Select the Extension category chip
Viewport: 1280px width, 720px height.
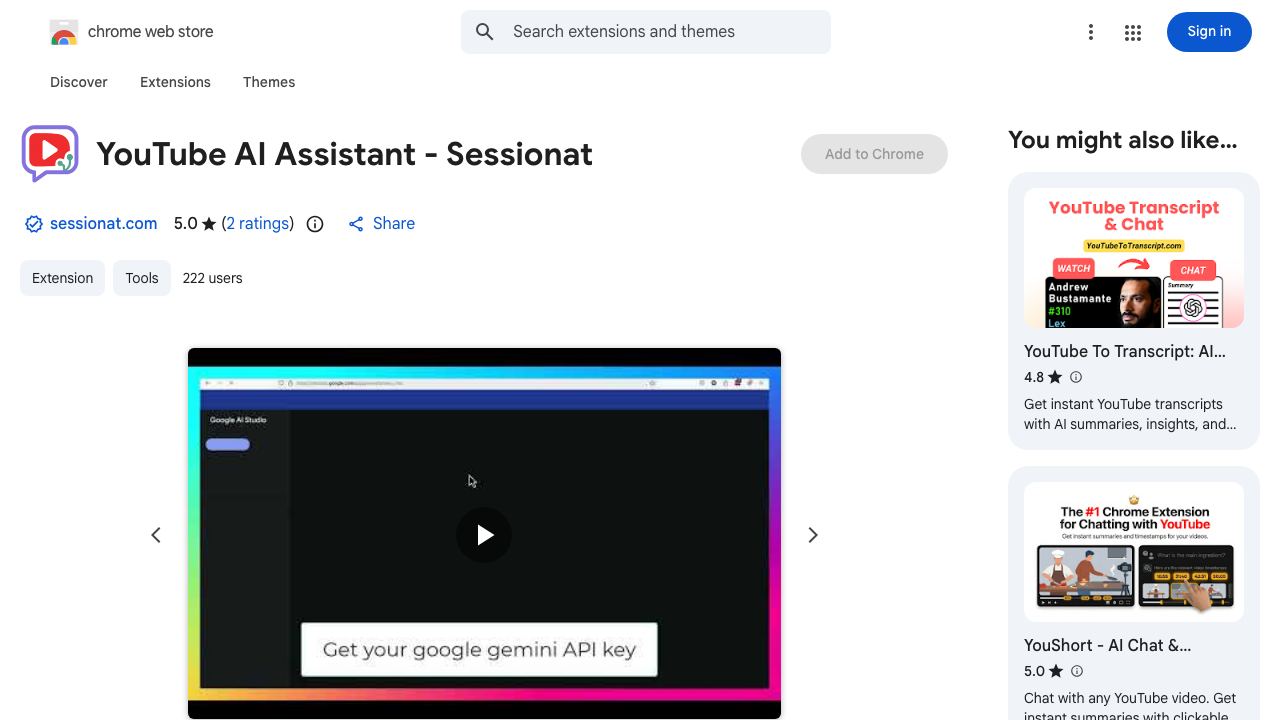62,278
